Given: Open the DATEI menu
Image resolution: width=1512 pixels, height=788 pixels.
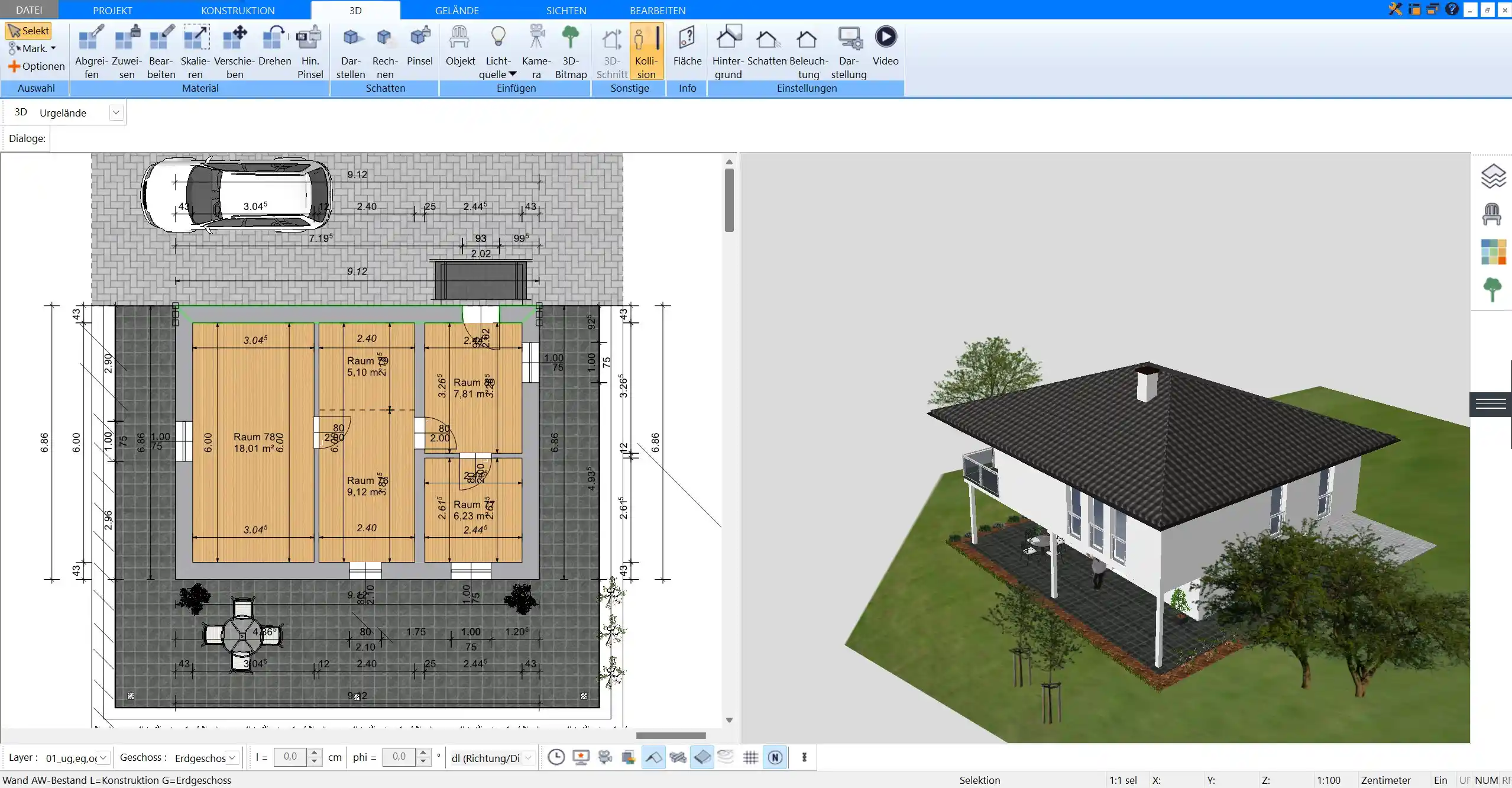Looking at the screenshot, I should pyautogui.click(x=29, y=10).
